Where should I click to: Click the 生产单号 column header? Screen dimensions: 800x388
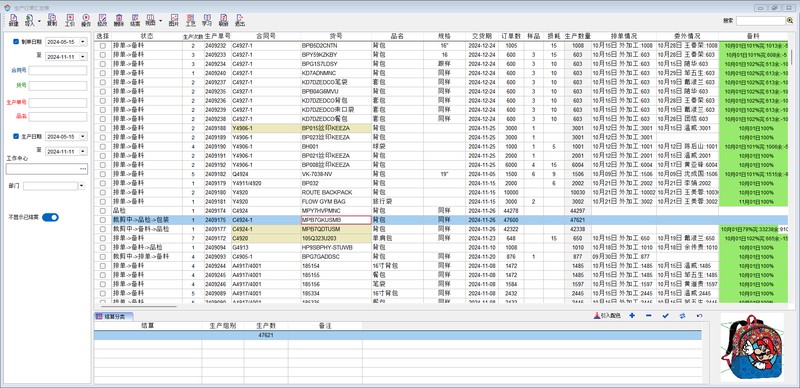(217, 36)
